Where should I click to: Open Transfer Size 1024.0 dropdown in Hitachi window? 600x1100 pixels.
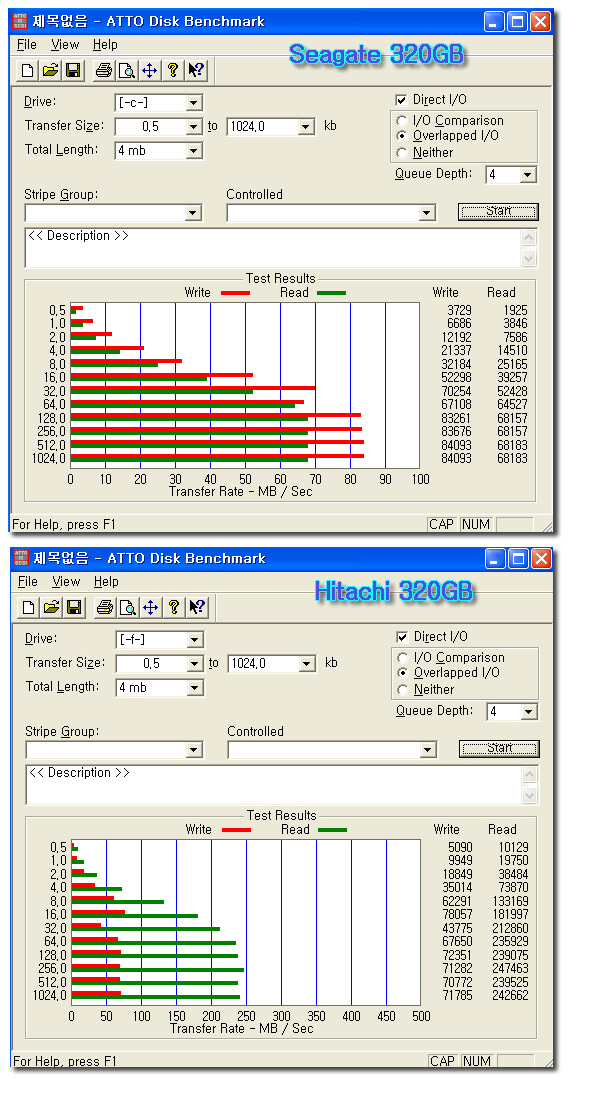(x=307, y=664)
